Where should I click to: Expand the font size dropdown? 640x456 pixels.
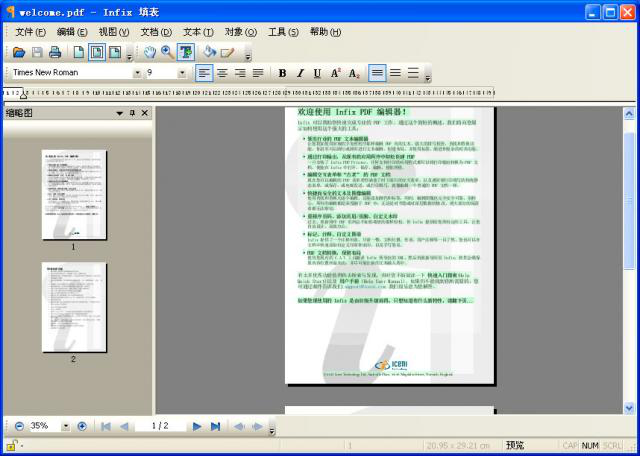pyautogui.click(x=182, y=73)
